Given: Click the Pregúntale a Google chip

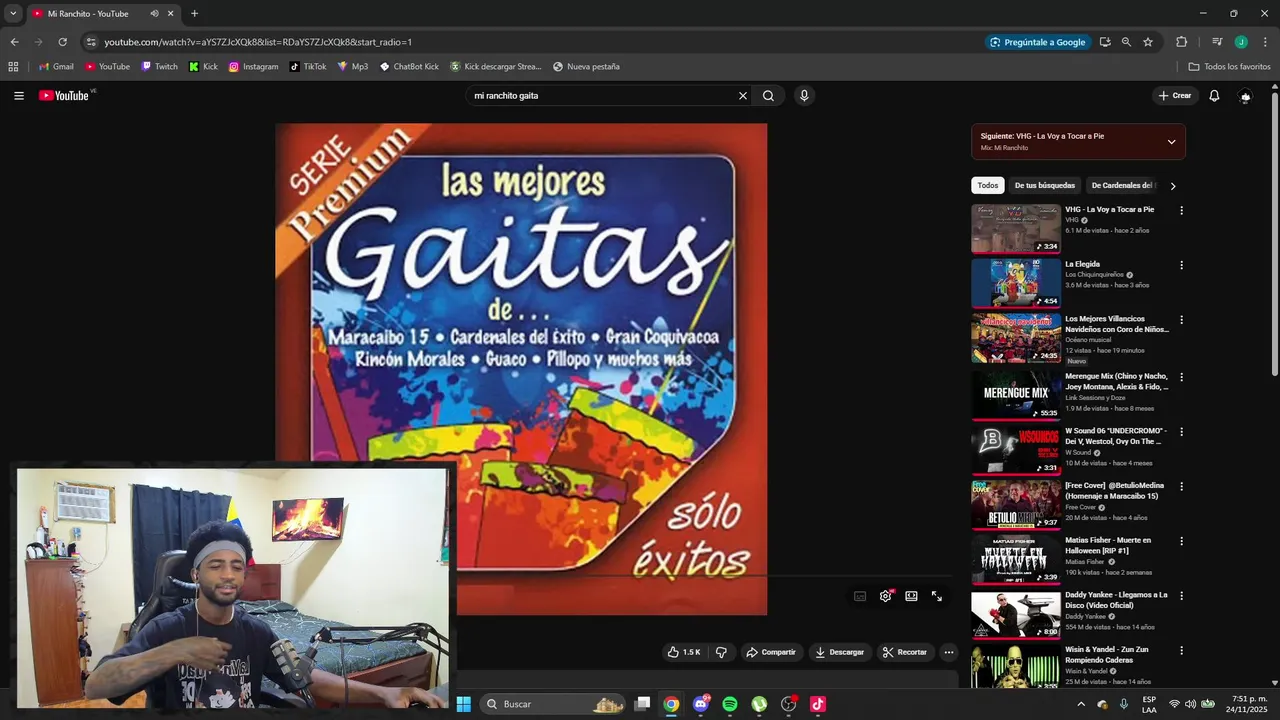Looking at the screenshot, I should 1038,42.
